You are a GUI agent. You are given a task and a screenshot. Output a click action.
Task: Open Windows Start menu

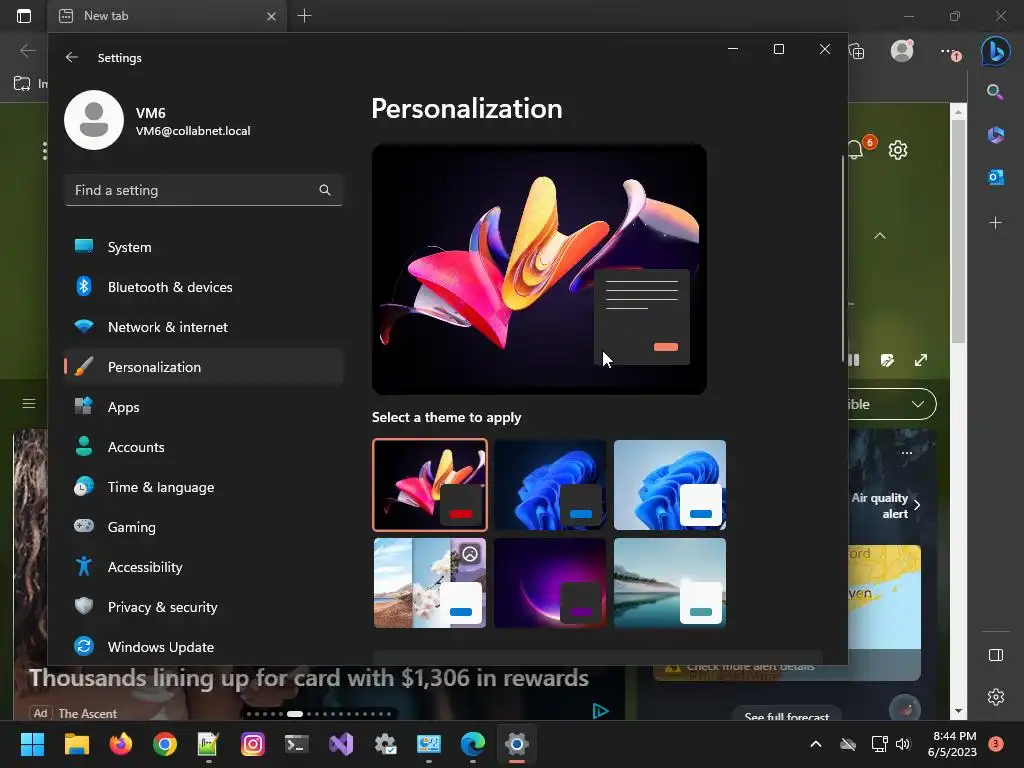click(32, 744)
